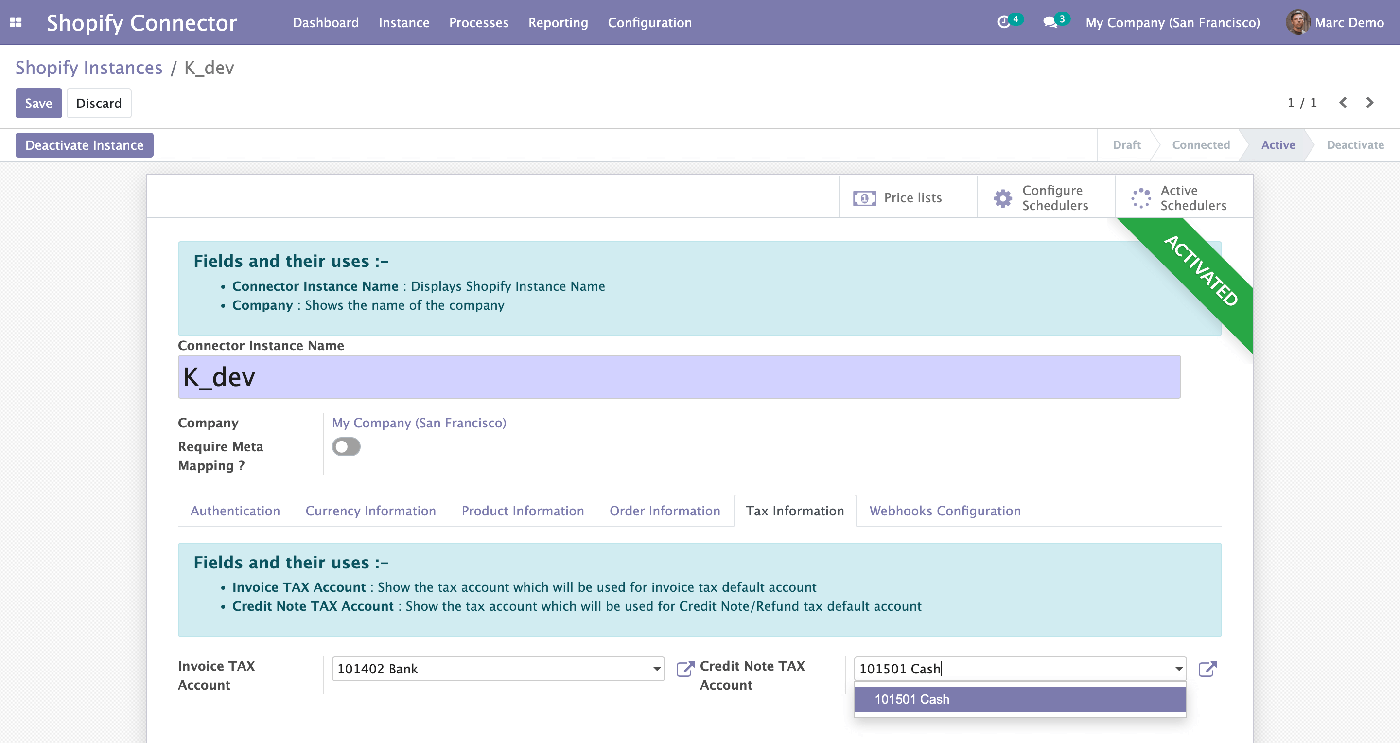Discard the changes
The image size is (1400, 743).
[x=99, y=103]
